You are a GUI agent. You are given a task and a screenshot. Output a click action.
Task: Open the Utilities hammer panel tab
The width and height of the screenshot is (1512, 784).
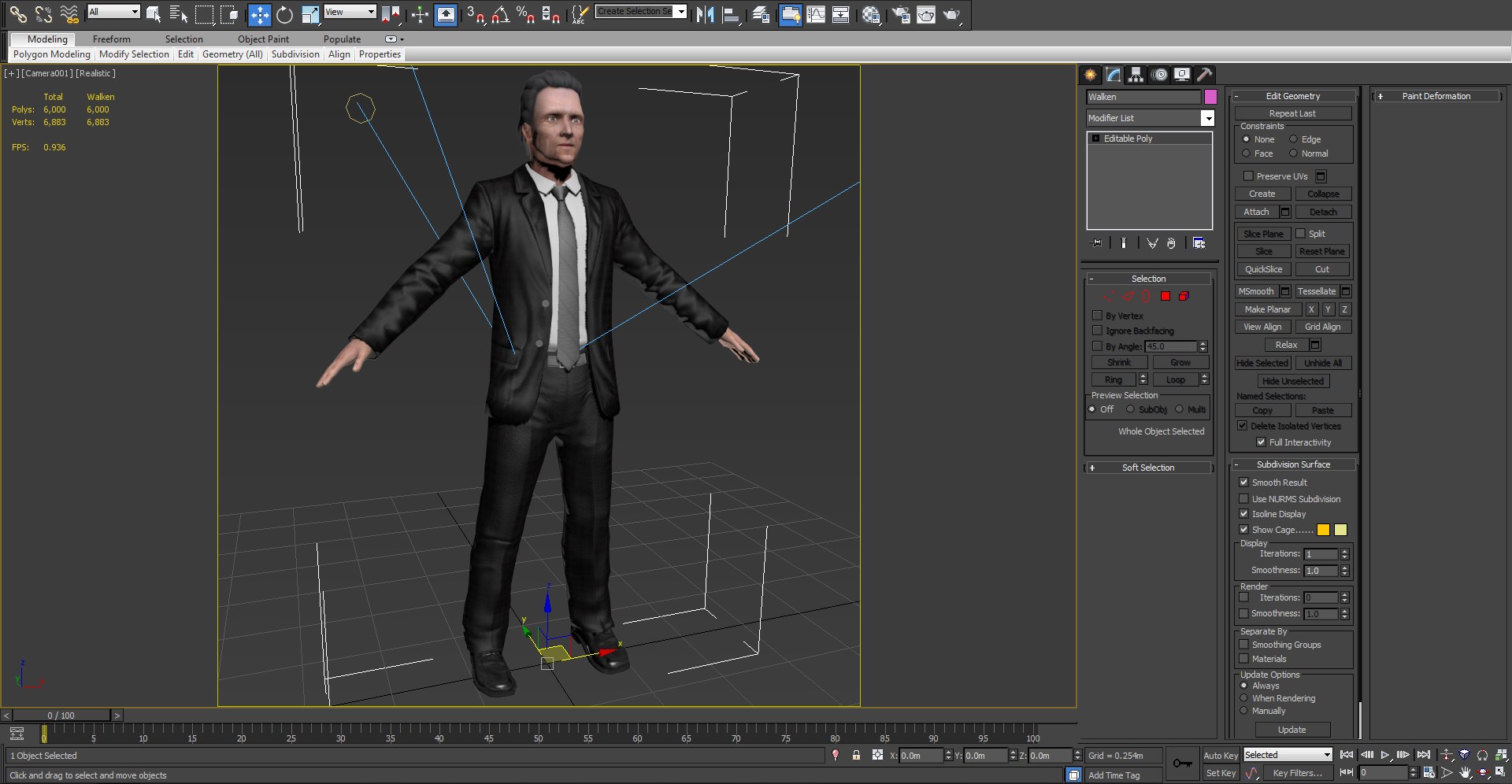coord(1204,75)
